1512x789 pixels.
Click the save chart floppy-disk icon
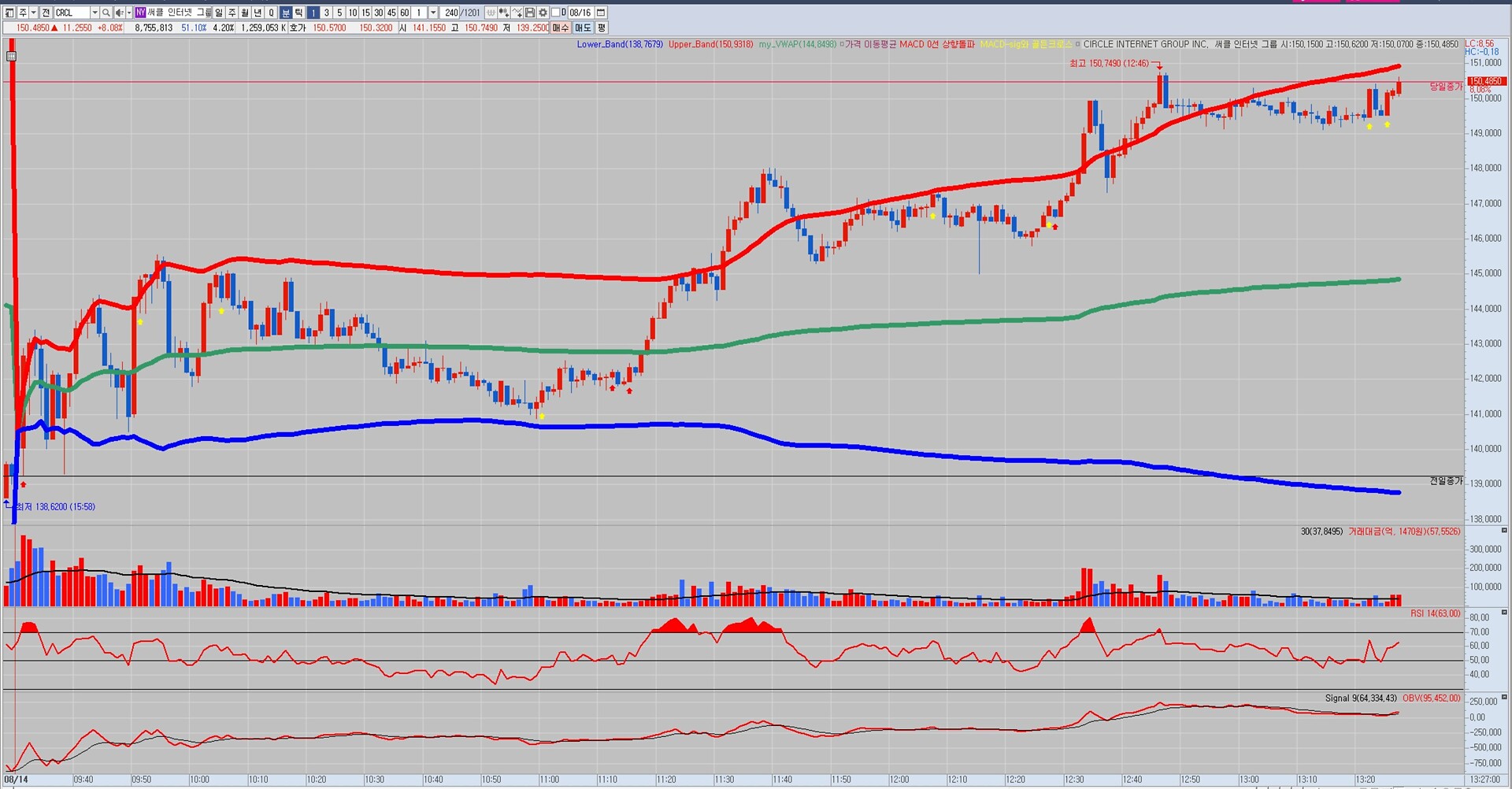click(530, 13)
